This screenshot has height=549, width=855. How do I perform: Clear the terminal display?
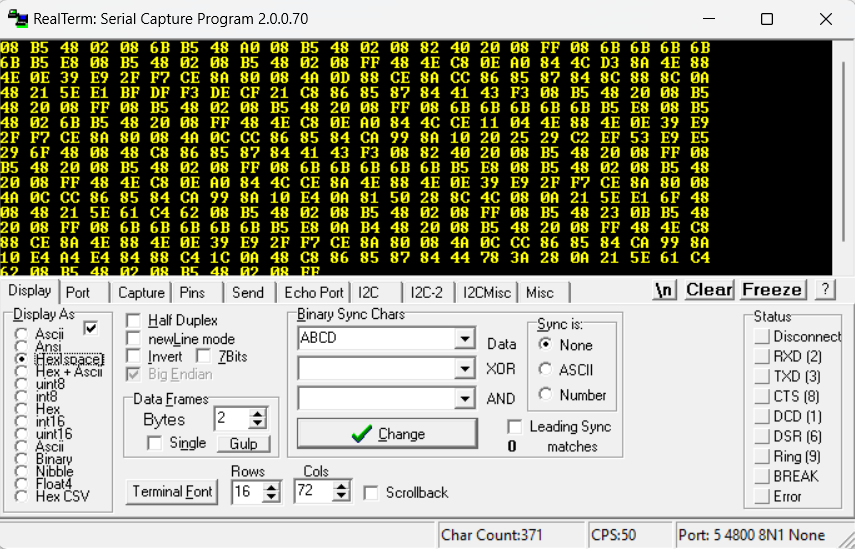[709, 289]
